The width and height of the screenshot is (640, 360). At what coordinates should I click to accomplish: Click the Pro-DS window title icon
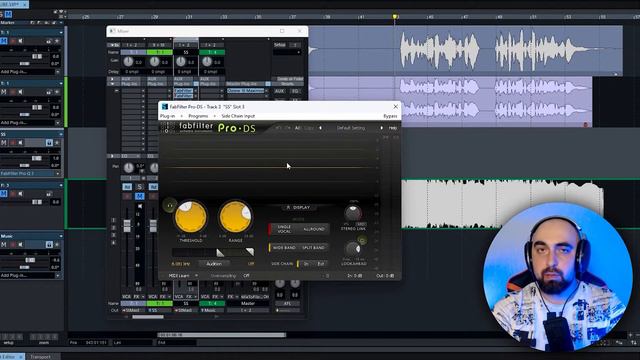coord(164,107)
